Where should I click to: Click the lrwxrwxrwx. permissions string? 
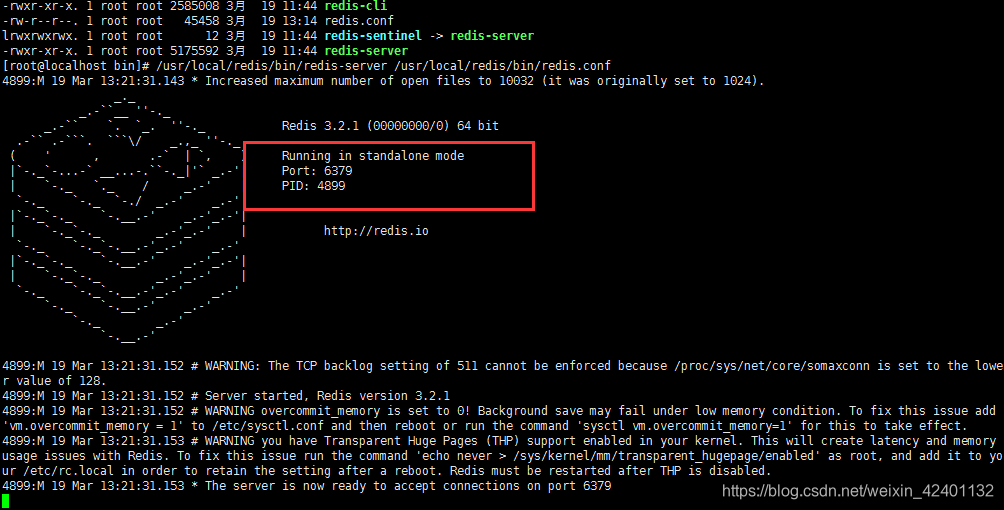tap(40, 36)
